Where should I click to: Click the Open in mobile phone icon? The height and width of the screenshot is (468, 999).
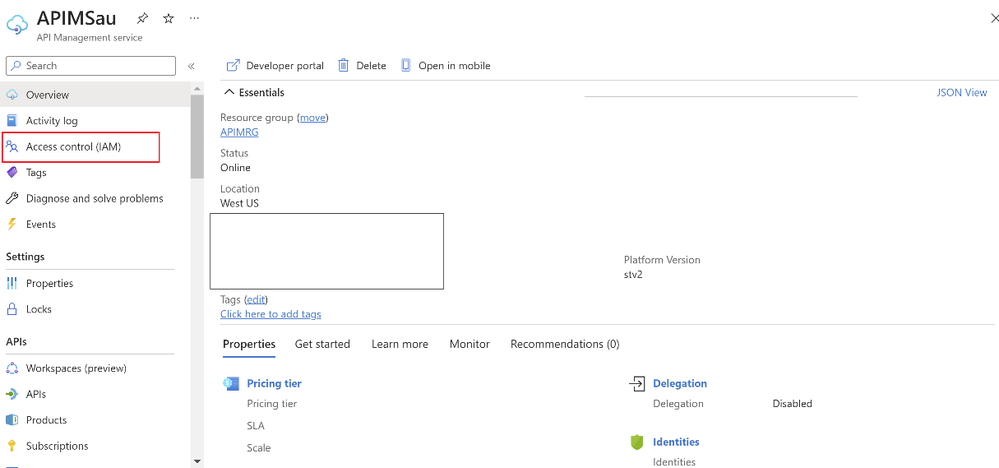point(406,65)
